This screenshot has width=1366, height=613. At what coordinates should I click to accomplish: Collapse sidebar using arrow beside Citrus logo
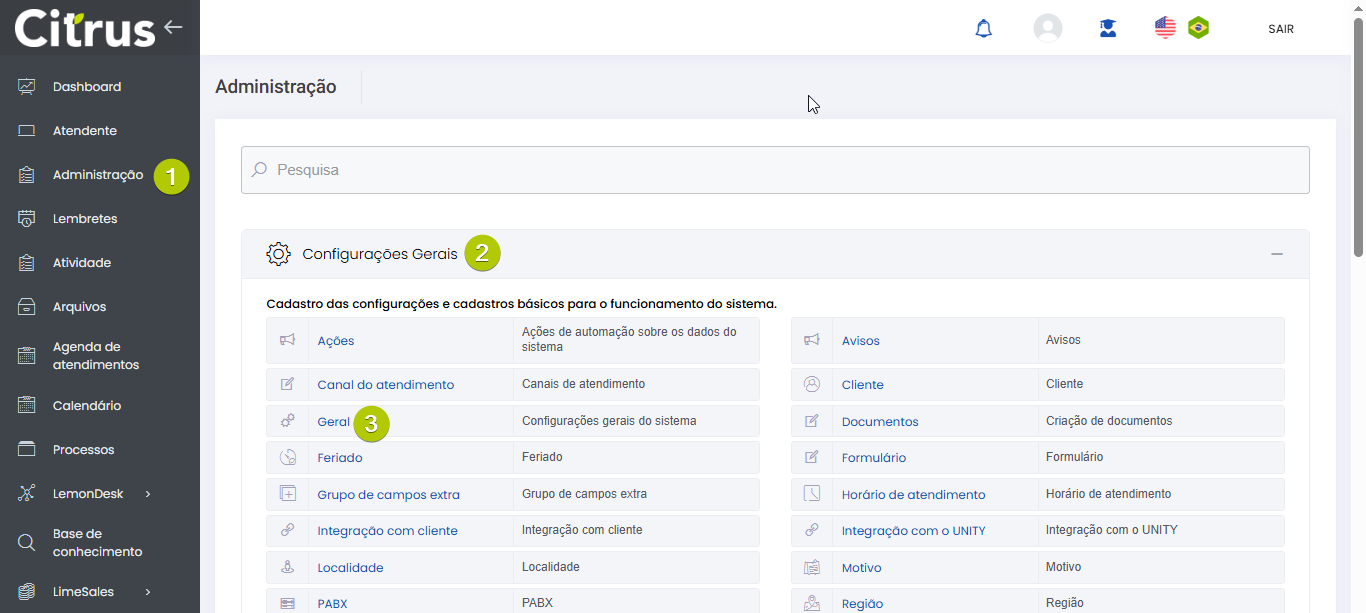tap(174, 27)
